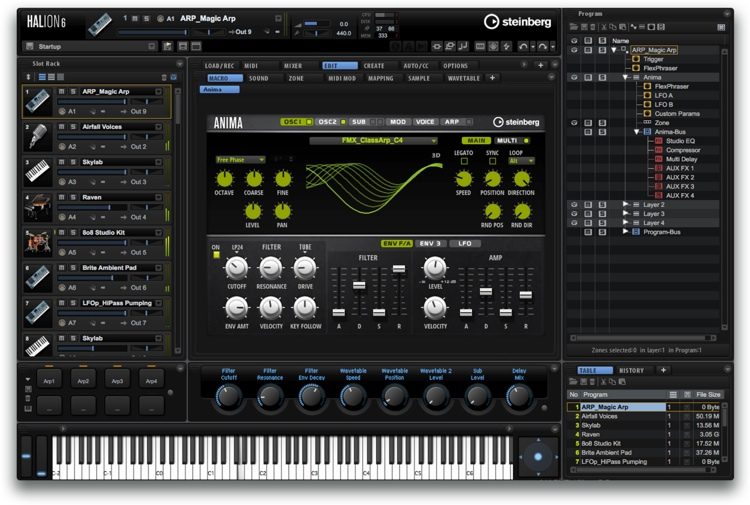The width and height of the screenshot is (750, 505).
Task: Enable the Legato checkbox
Action: (463, 161)
